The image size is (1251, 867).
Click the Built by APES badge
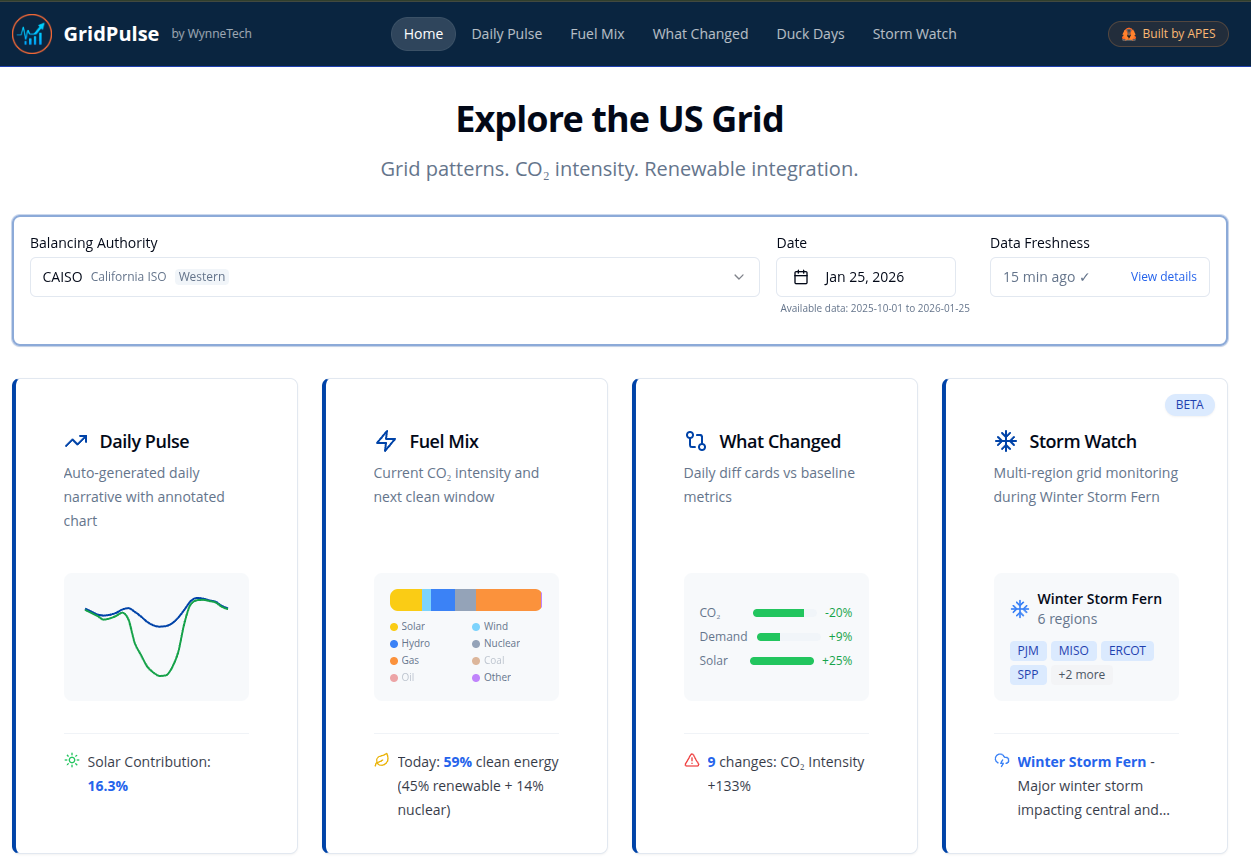pyautogui.click(x=1168, y=33)
